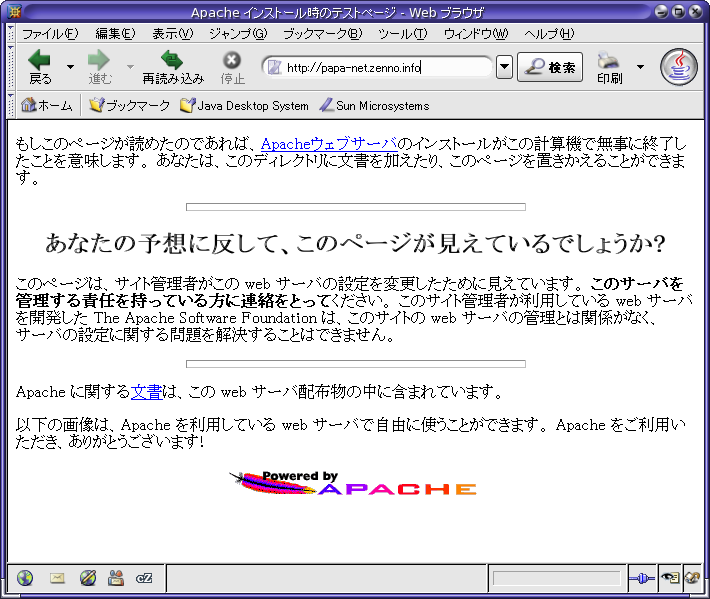The image size is (710, 599).
Task: Click the Powered by Apache logo
Action: coord(353,483)
